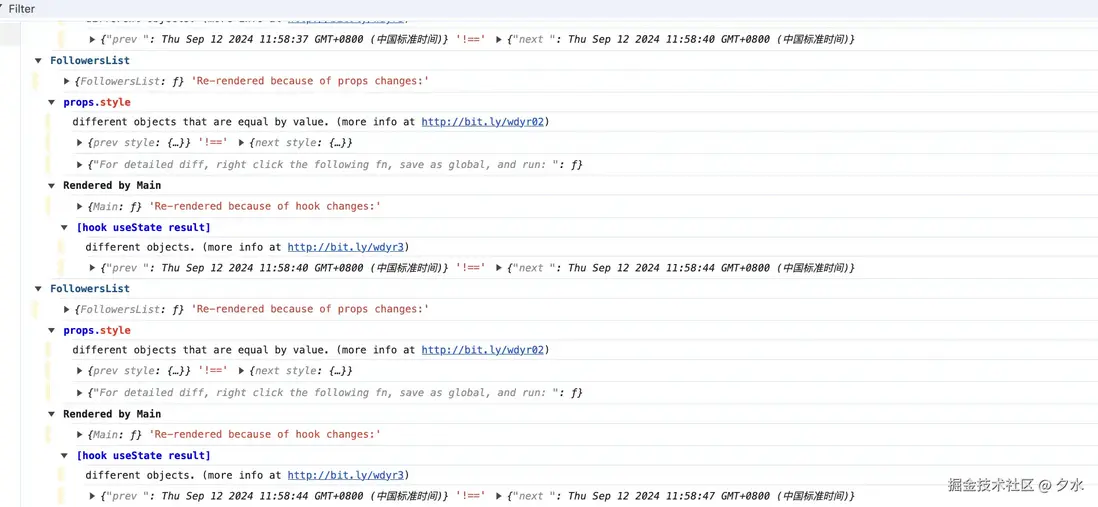Collapse the first [hook useState result] group
The height and width of the screenshot is (507, 1098).
point(65,228)
